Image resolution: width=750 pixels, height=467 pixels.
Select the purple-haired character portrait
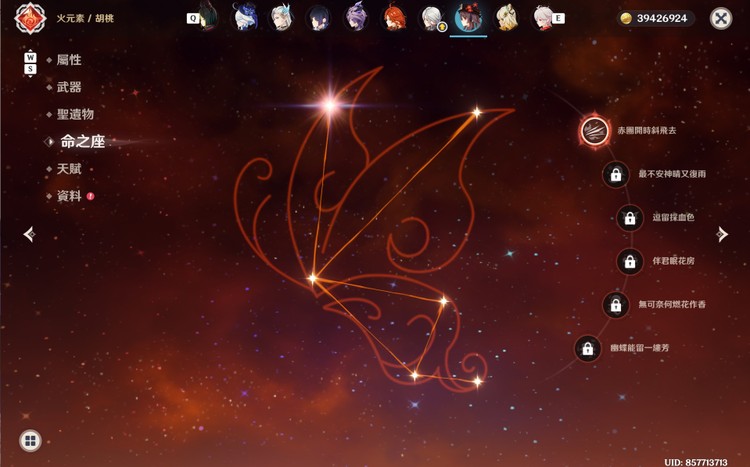pos(355,18)
